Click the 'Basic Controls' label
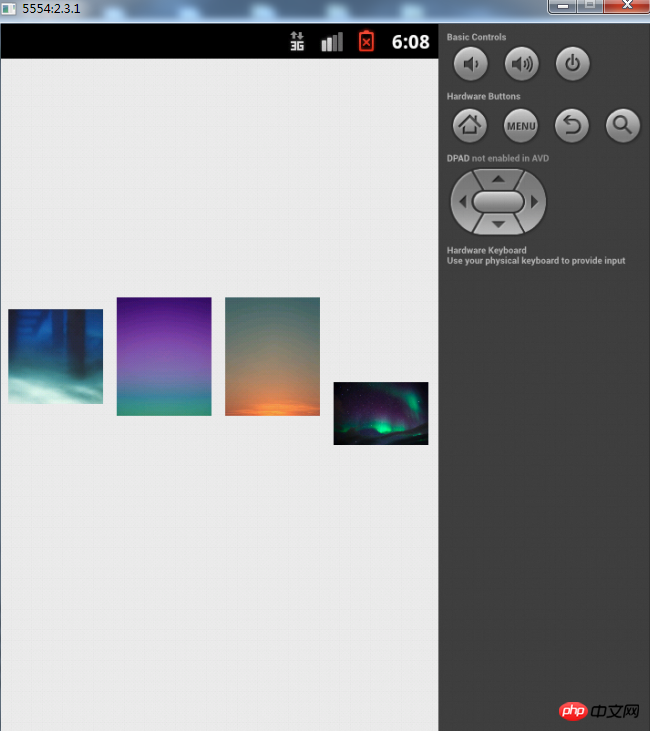 tap(476, 37)
